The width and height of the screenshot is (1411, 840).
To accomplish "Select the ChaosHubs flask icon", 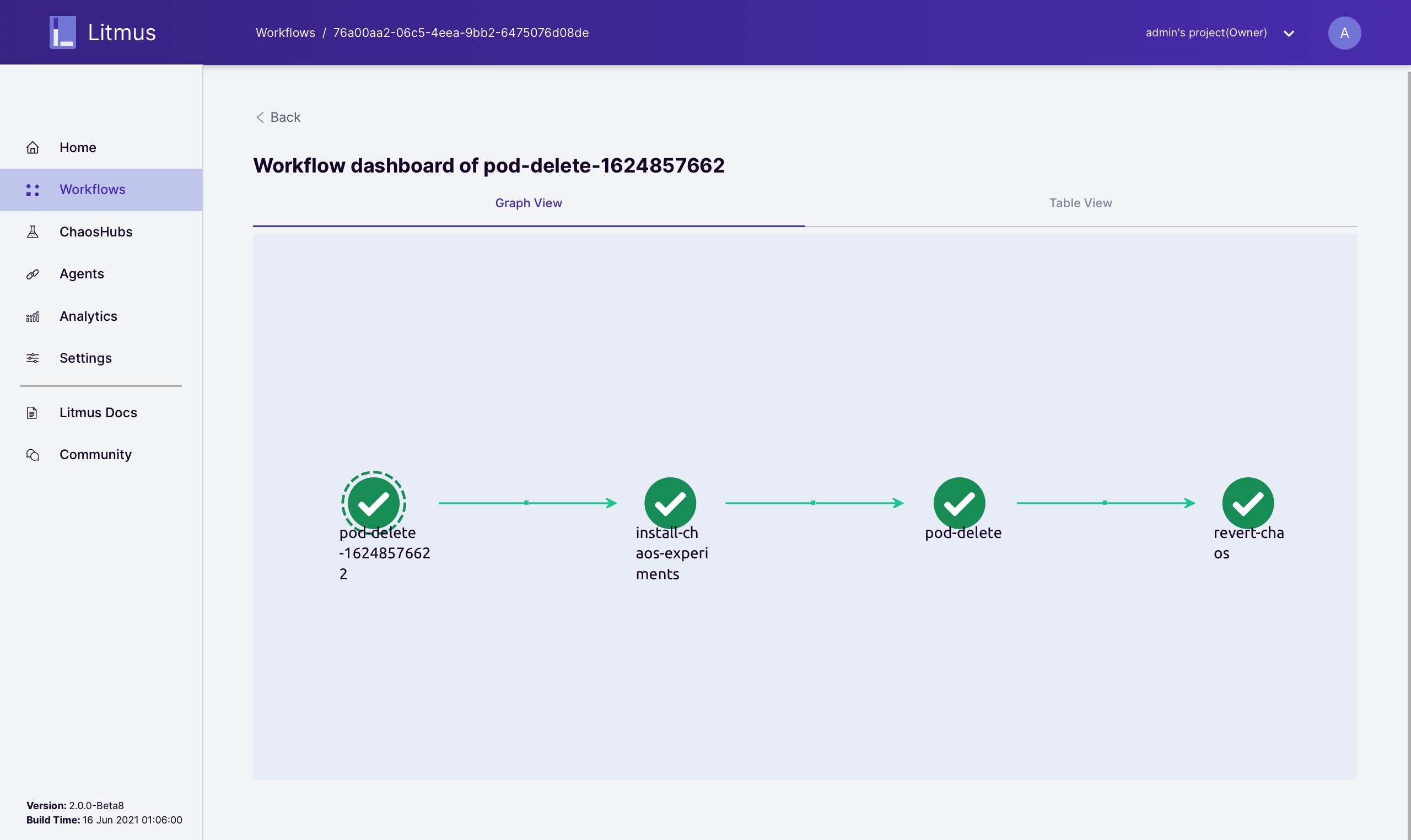I will click(33, 232).
